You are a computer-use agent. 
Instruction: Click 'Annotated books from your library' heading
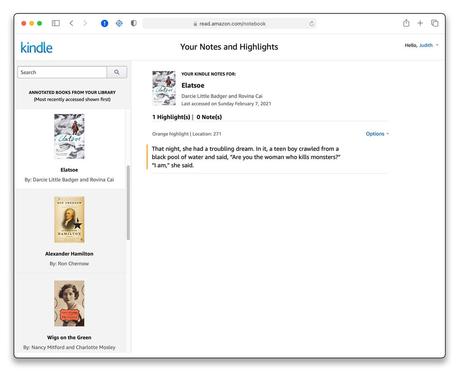72,92
